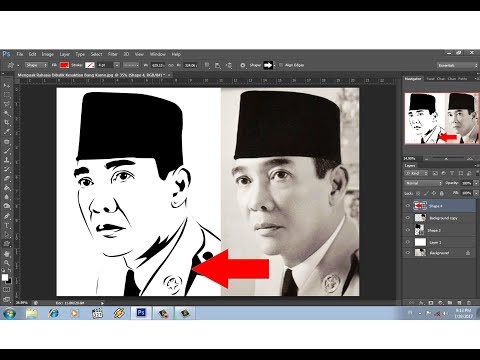This screenshot has width=480, height=360.
Task: Open the Opacity slider arrow
Action: point(476,183)
